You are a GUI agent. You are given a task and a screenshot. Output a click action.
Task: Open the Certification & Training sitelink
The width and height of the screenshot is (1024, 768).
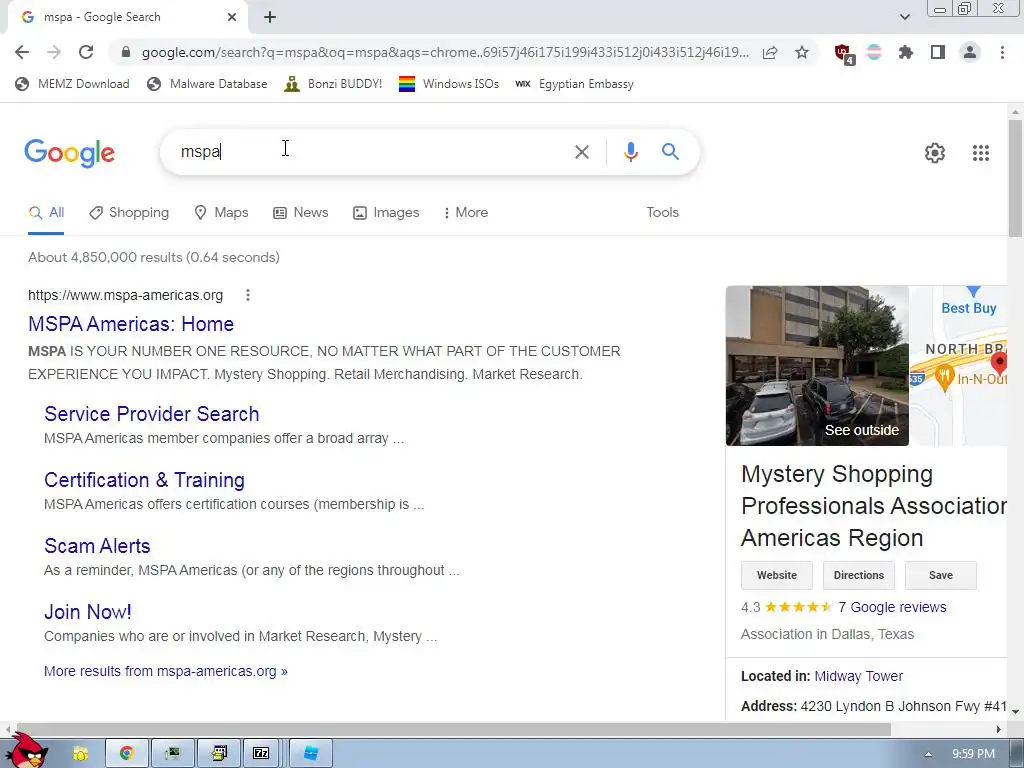144,480
